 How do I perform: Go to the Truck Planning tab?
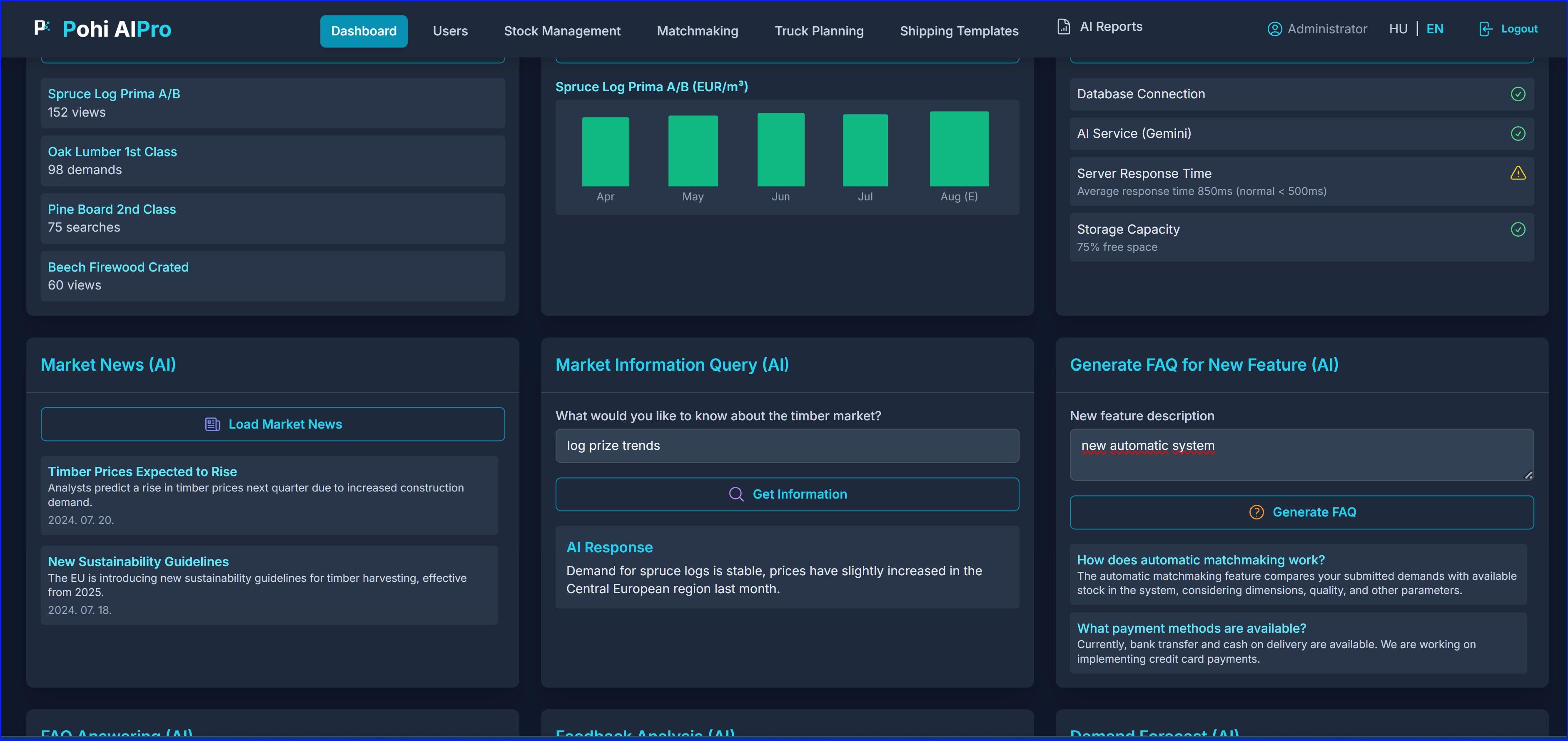tap(819, 31)
